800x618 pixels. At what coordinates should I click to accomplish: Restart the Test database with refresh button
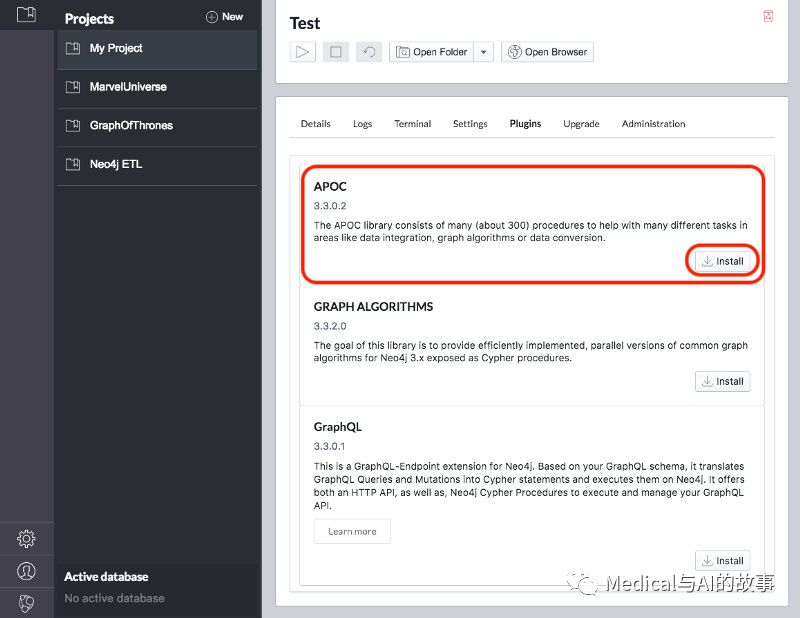(369, 52)
